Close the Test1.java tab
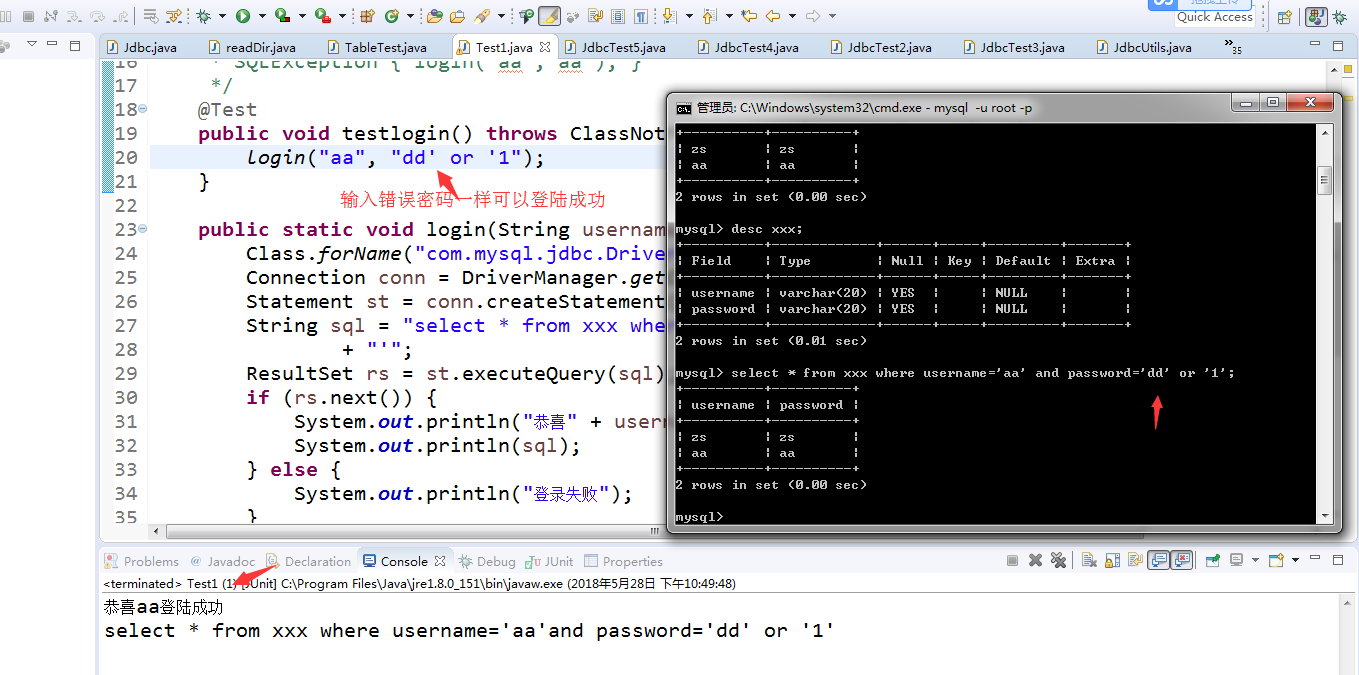The width and height of the screenshot is (1359, 675). tap(545, 47)
